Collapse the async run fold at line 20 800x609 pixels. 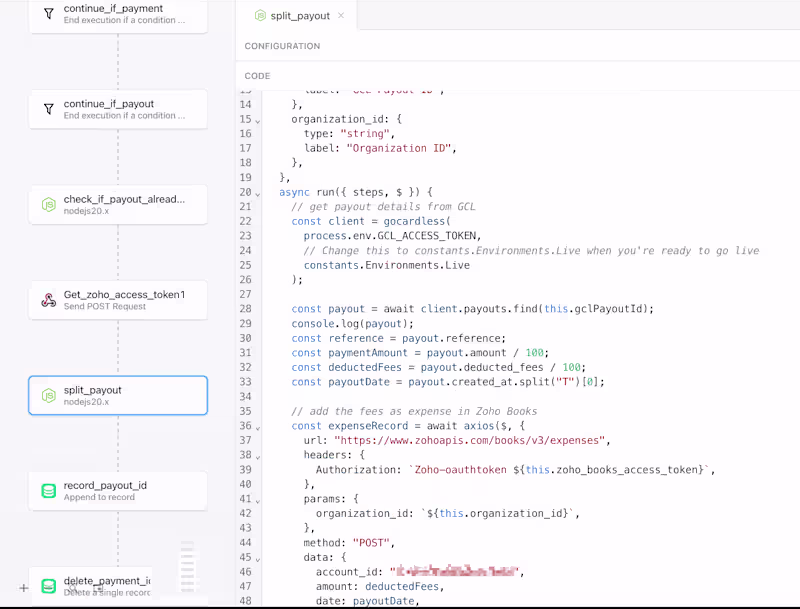(x=258, y=194)
